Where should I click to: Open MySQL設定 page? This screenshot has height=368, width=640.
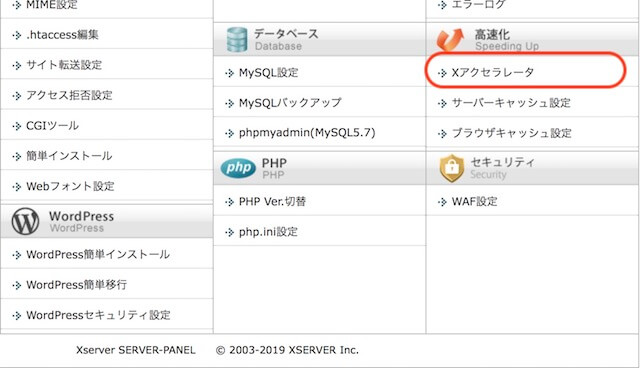(269, 73)
